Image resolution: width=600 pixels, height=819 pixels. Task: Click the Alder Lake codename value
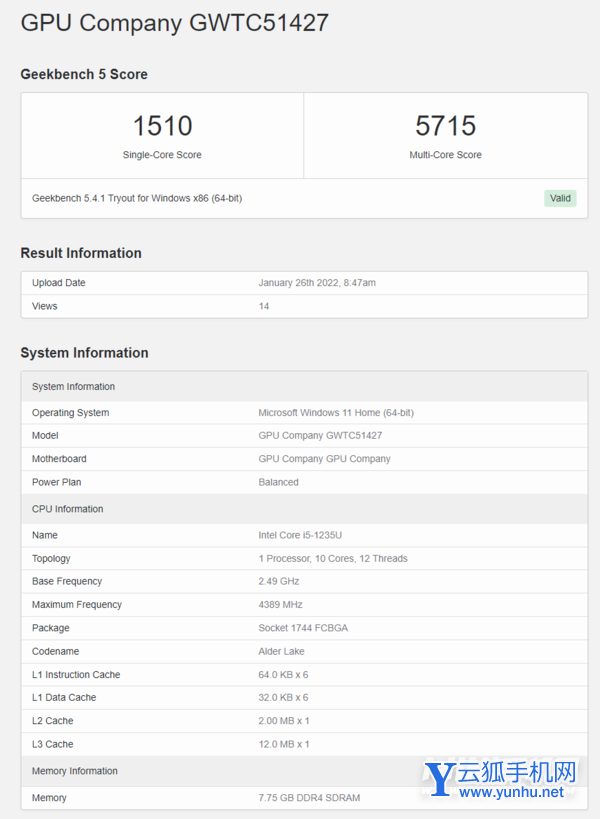(281, 651)
